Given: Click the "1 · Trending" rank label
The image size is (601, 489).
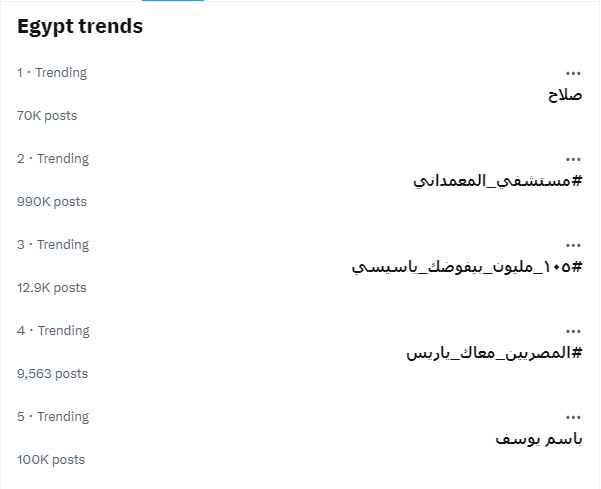Looking at the screenshot, I should [x=52, y=73].
